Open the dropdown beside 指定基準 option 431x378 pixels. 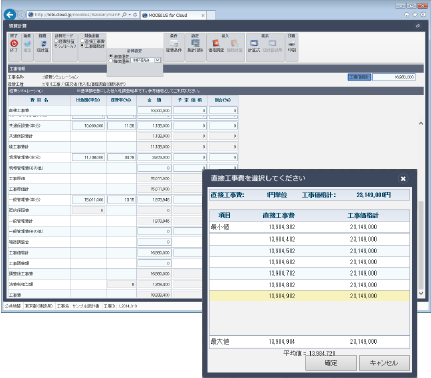click(158, 60)
